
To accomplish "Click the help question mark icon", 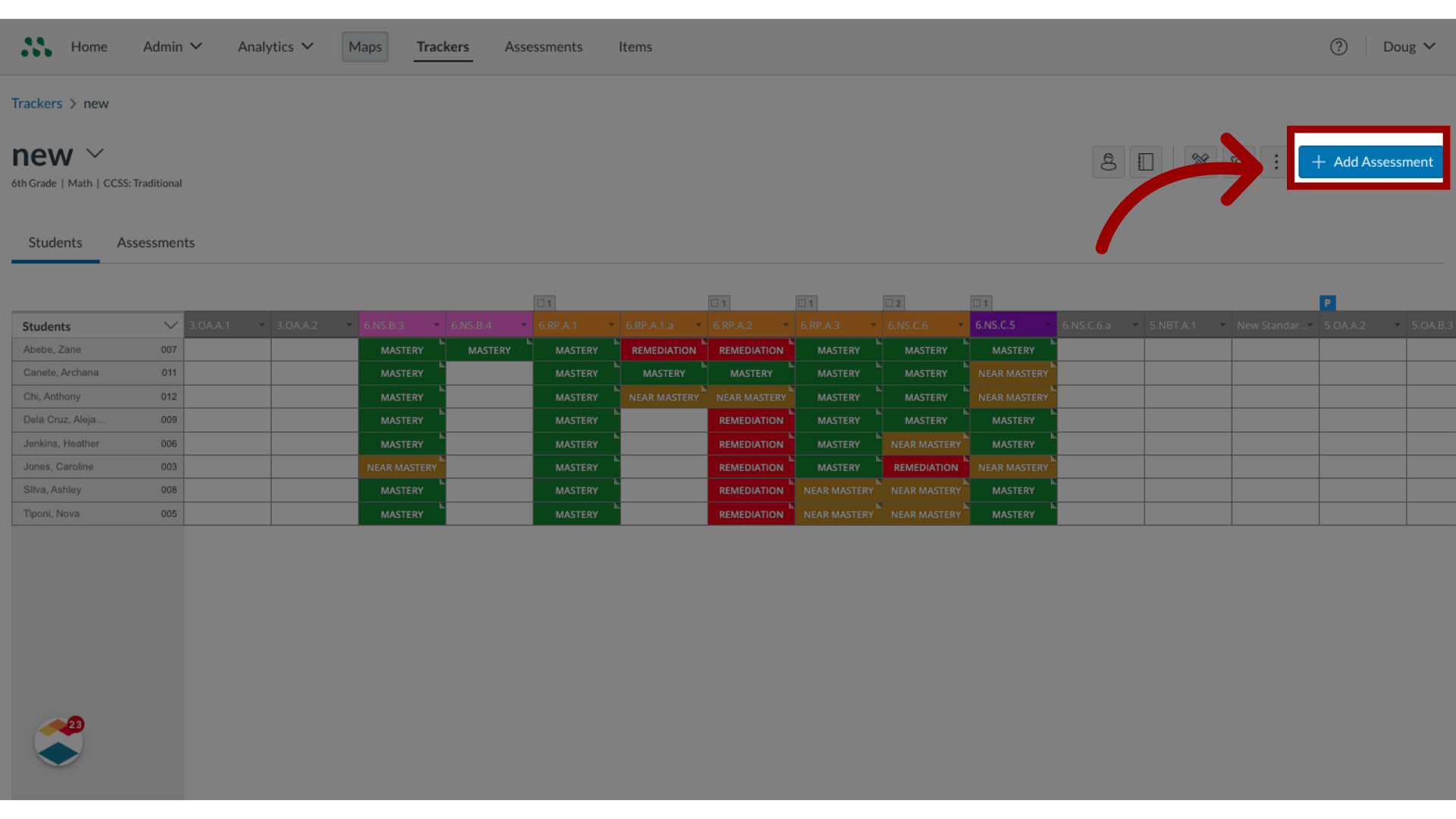I will (x=1339, y=46).
